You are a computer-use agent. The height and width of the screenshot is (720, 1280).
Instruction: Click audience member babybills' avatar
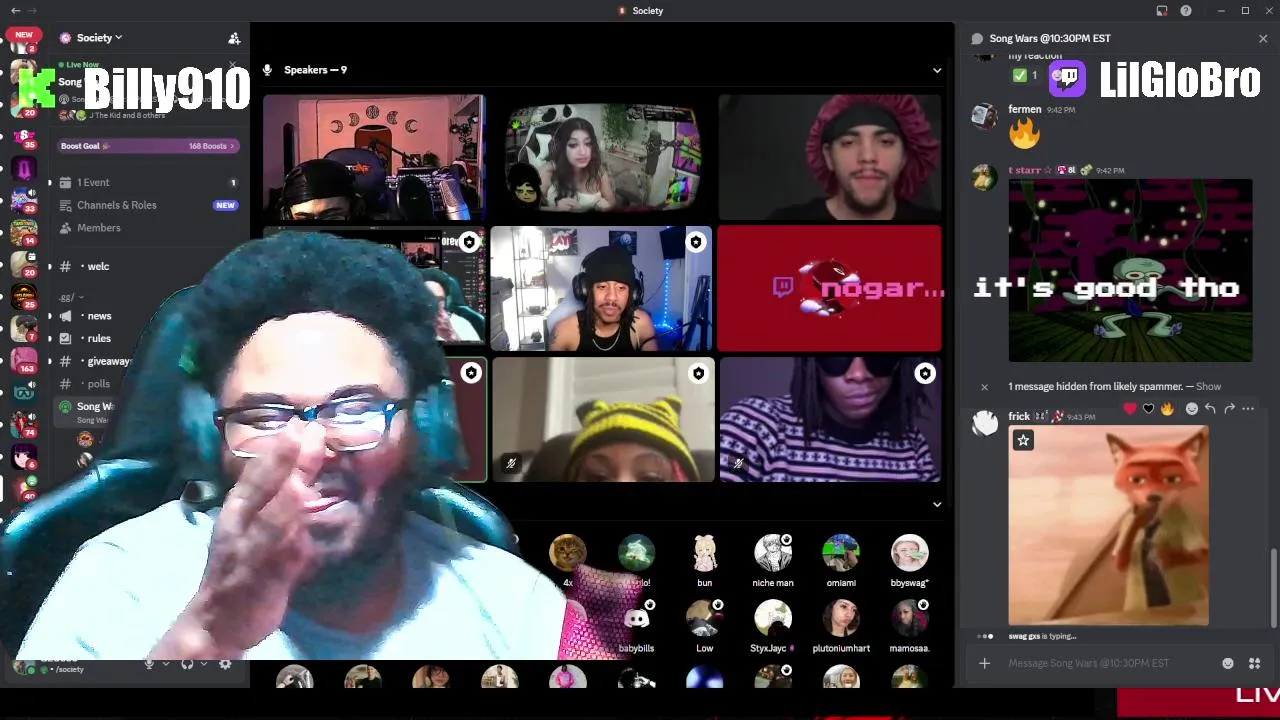coord(636,619)
